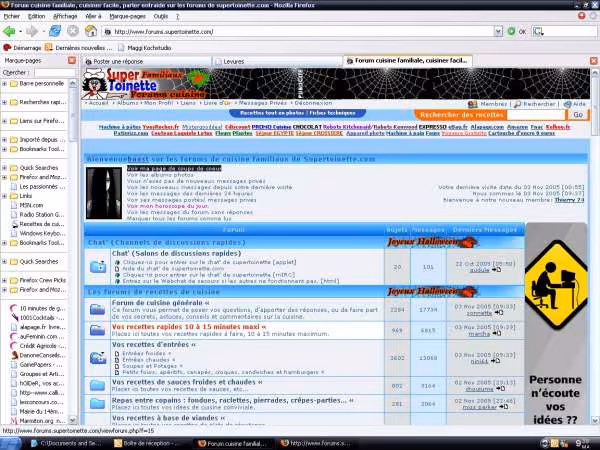This screenshot has height=450, width=600.
Task: Expand the Liens sur Firefo... folder
Action: [4, 121]
